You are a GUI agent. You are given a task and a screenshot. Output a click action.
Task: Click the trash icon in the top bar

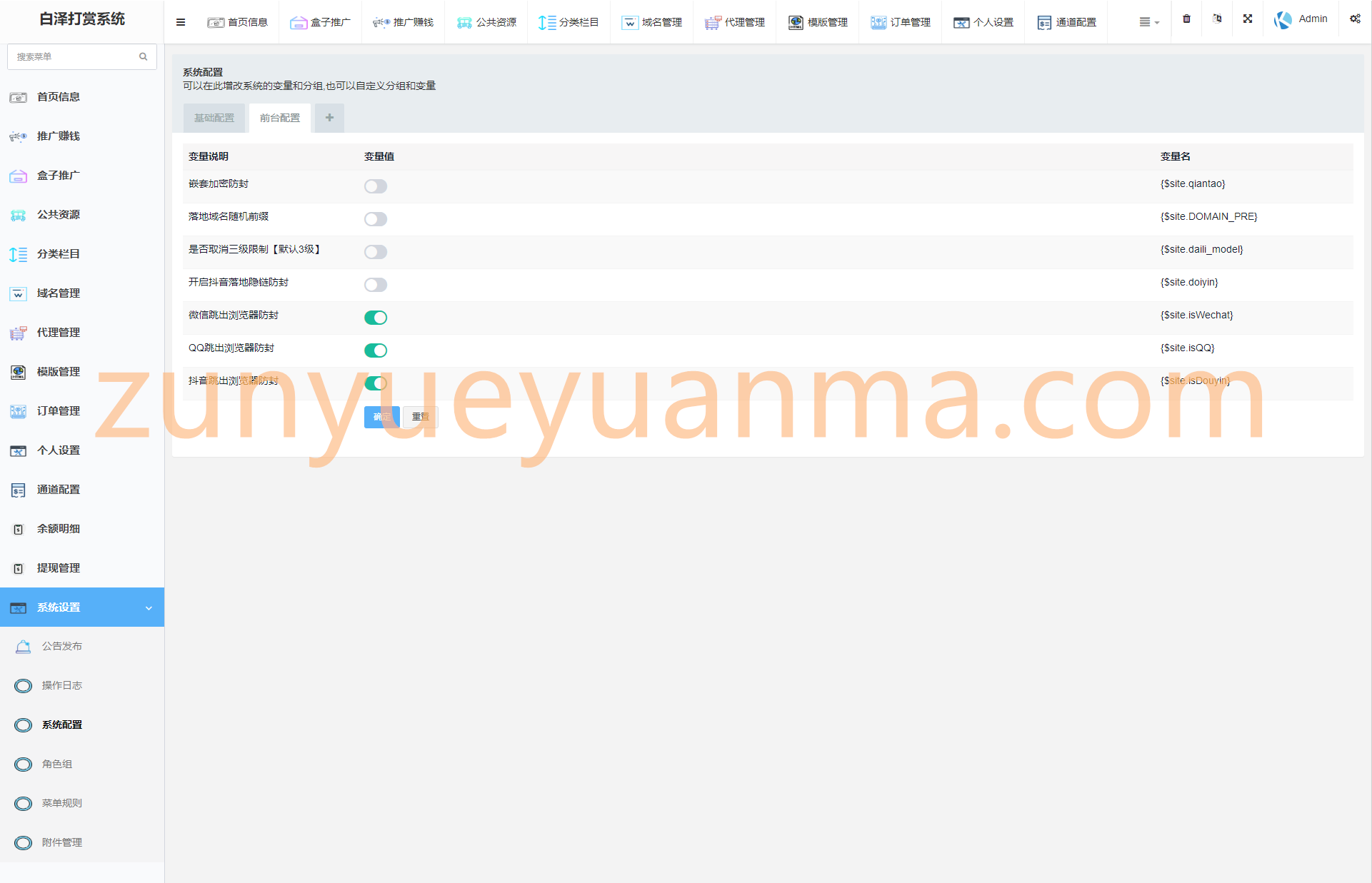click(x=1186, y=19)
